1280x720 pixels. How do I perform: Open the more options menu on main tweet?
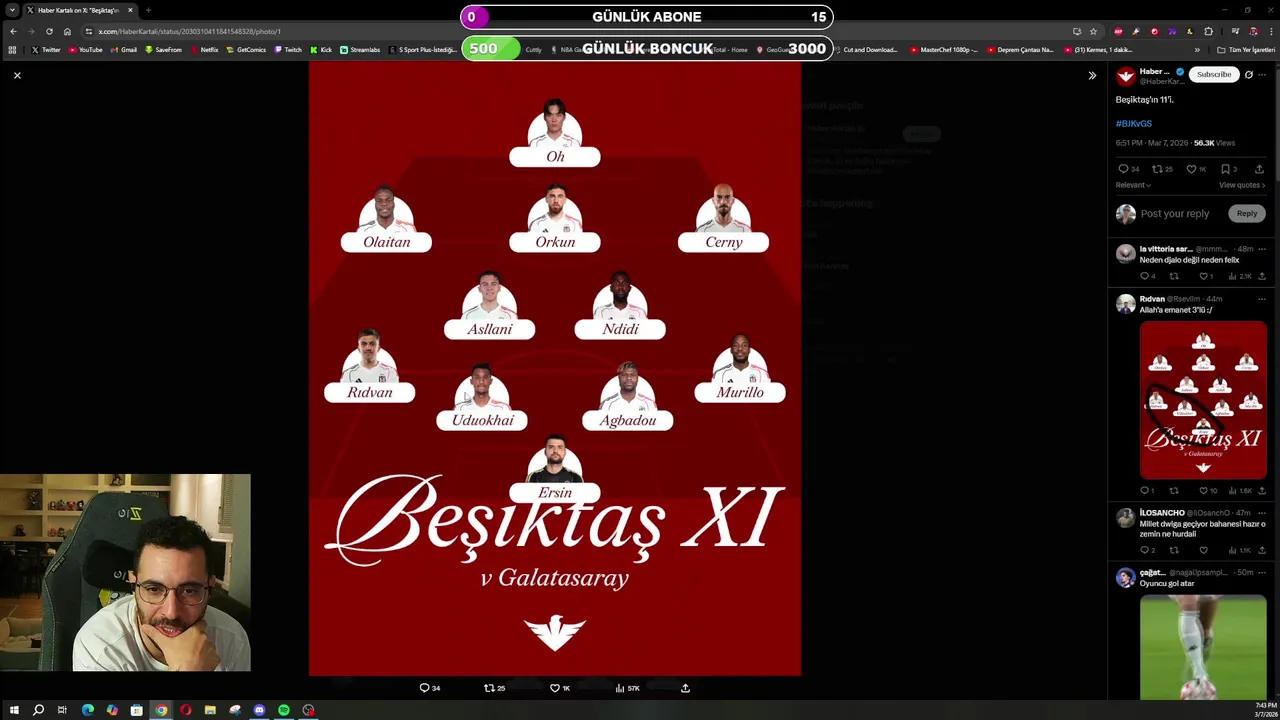pyautogui.click(x=1263, y=74)
